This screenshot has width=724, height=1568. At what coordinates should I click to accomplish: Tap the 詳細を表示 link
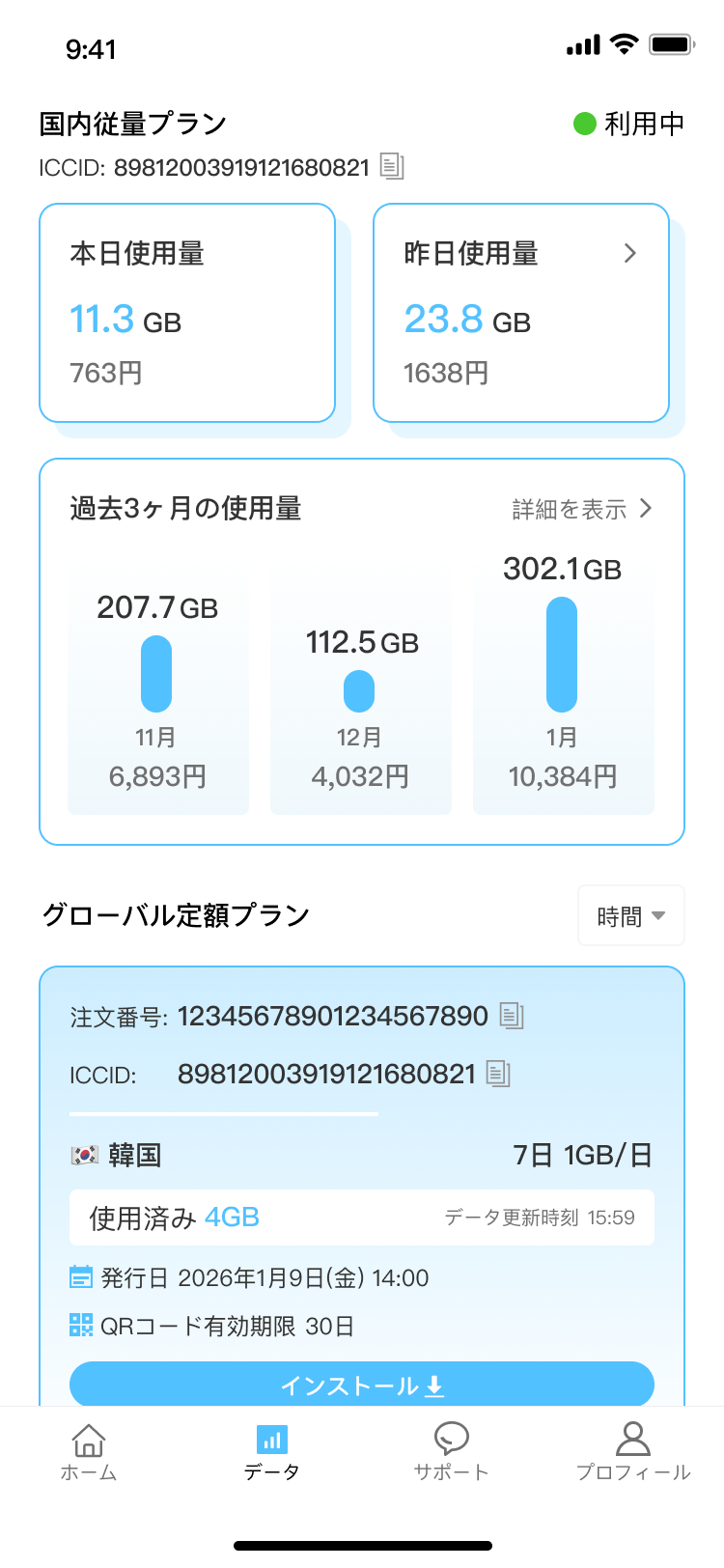pyautogui.click(x=570, y=509)
